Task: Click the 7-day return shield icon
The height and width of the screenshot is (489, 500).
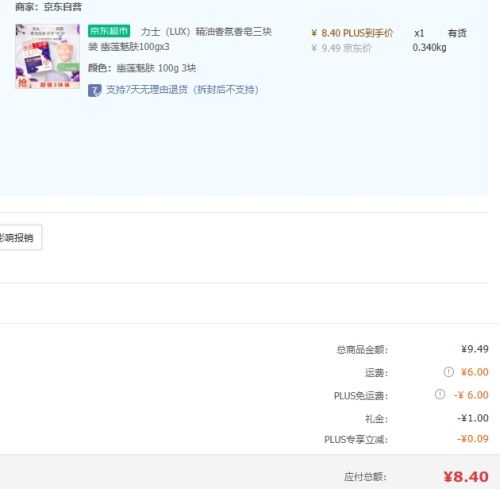Action: [x=94, y=90]
